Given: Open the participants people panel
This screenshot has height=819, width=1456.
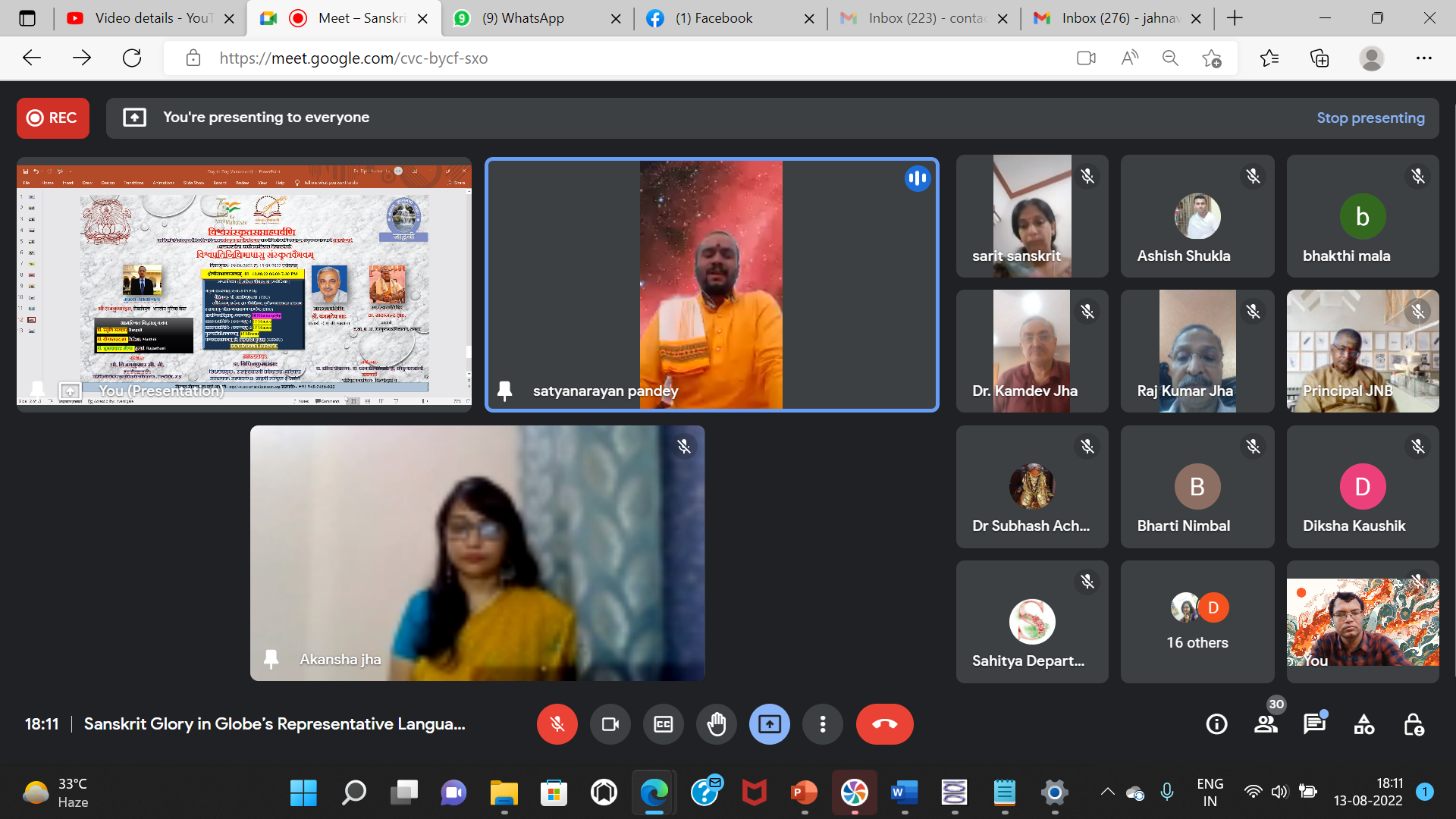Looking at the screenshot, I should 1266,724.
